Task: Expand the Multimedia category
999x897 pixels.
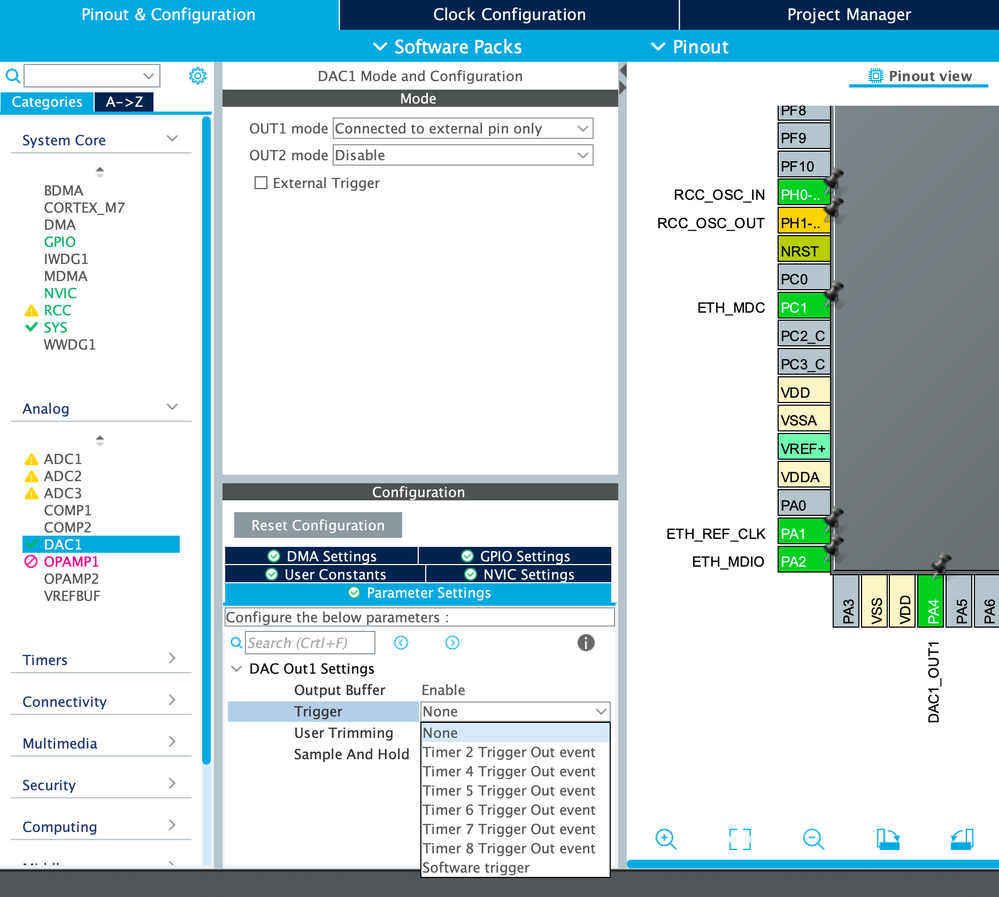Action: pyautogui.click(x=172, y=742)
